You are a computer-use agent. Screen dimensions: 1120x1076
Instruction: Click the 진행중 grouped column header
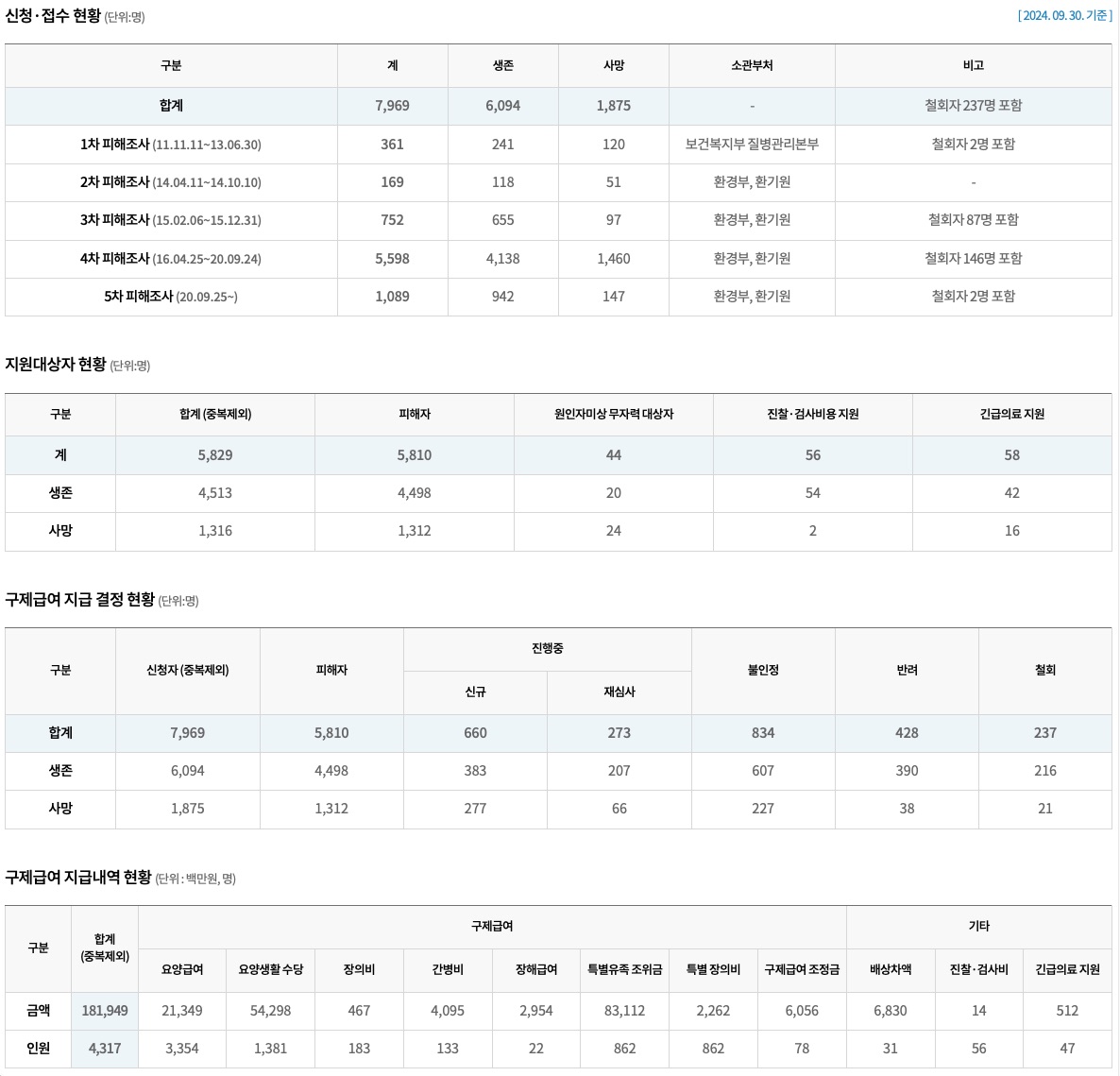click(x=547, y=649)
